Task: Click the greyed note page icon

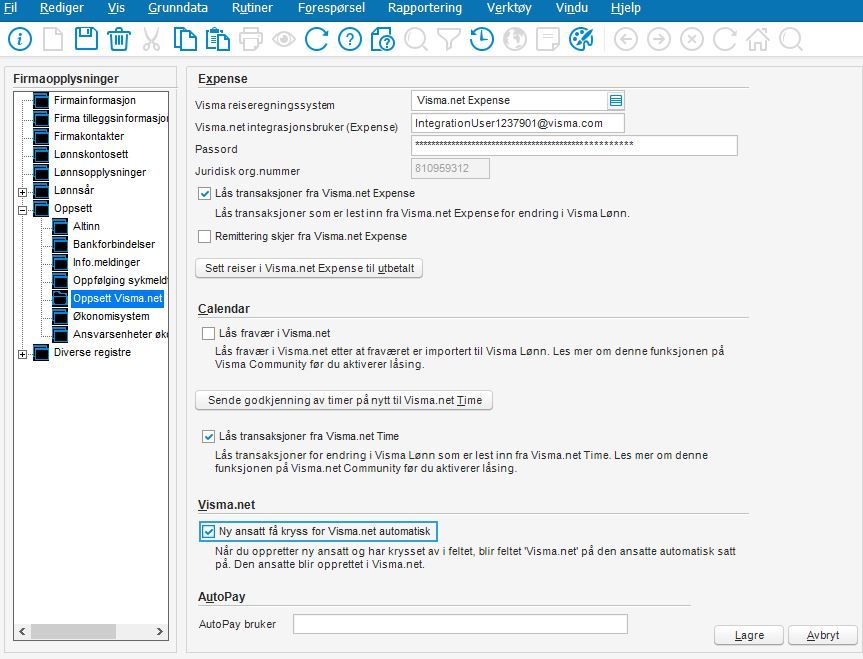Action: (x=548, y=40)
